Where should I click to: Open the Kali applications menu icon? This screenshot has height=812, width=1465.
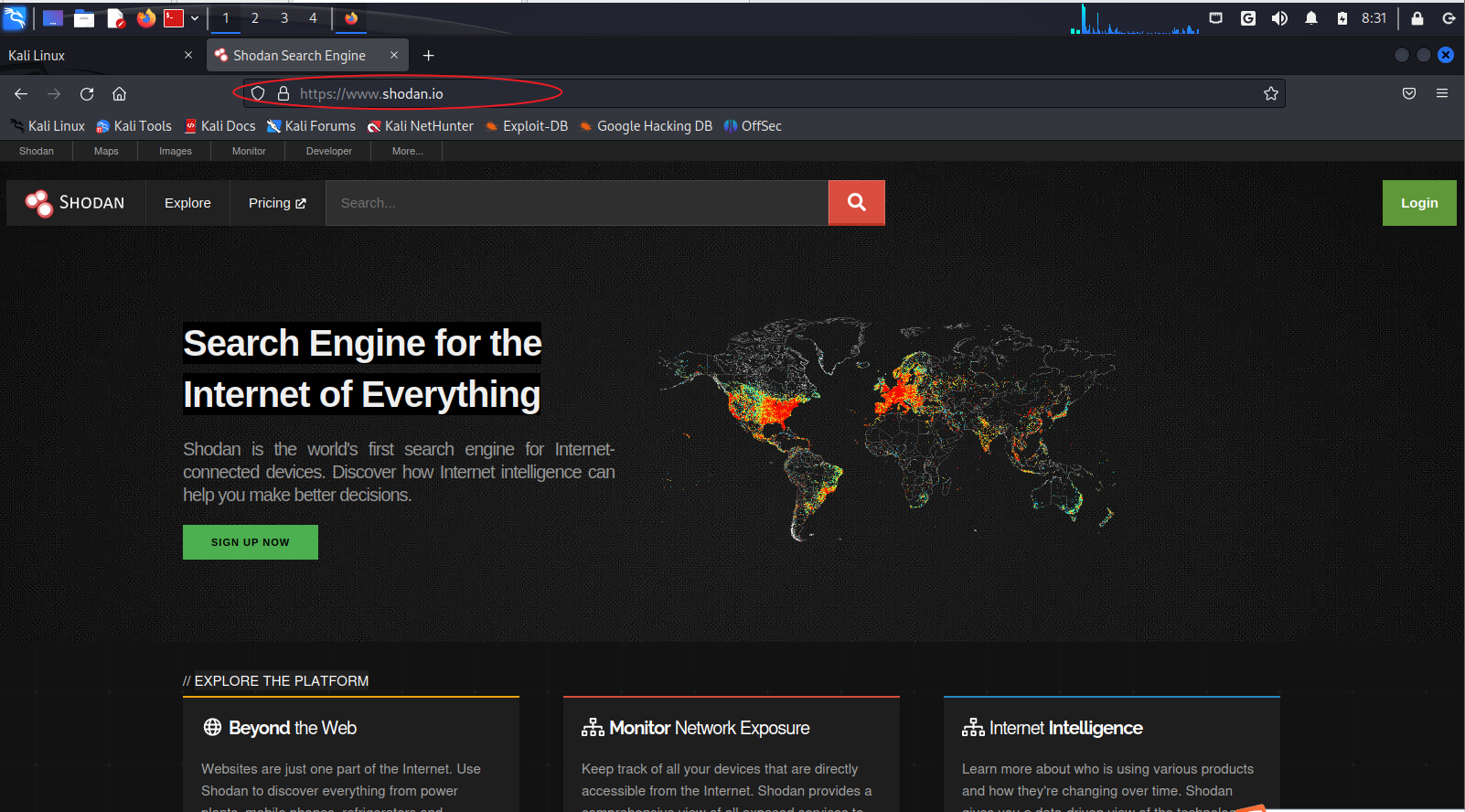coord(15,17)
